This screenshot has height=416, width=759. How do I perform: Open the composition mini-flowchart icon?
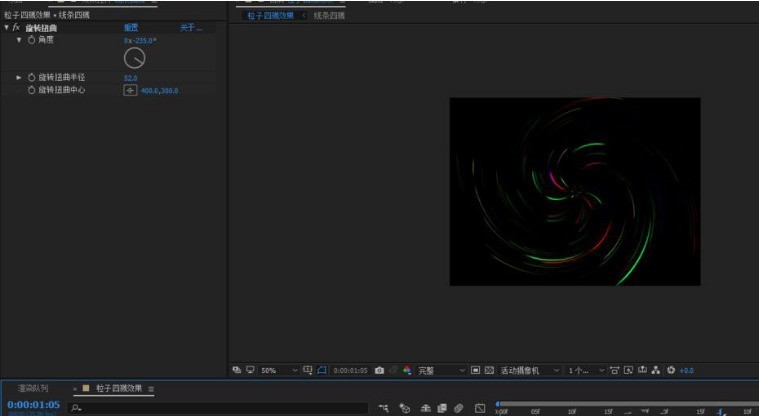click(383, 408)
